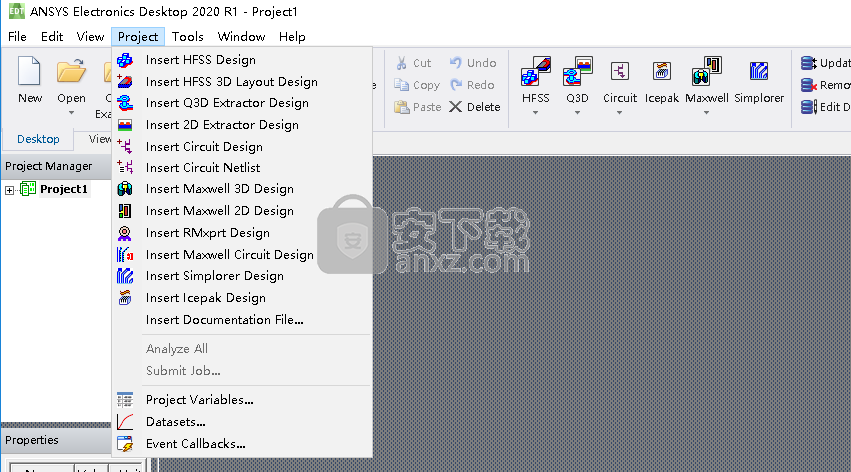The image size is (851, 472).
Task: Click the Icepak toolbar icon
Action: click(662, 71)
